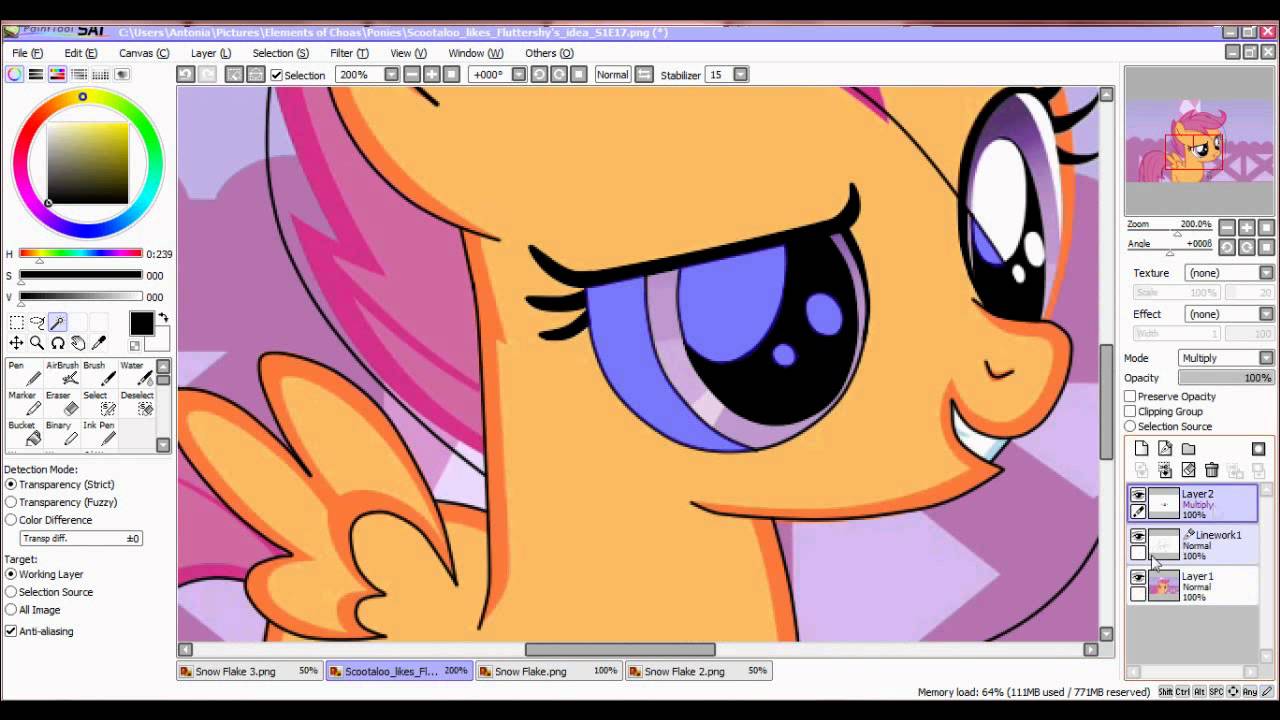Image resolution: width=1280 pixels, height=720 pixels.
Task: Select the Eraser tool
Action: click(x=62, y=404)
